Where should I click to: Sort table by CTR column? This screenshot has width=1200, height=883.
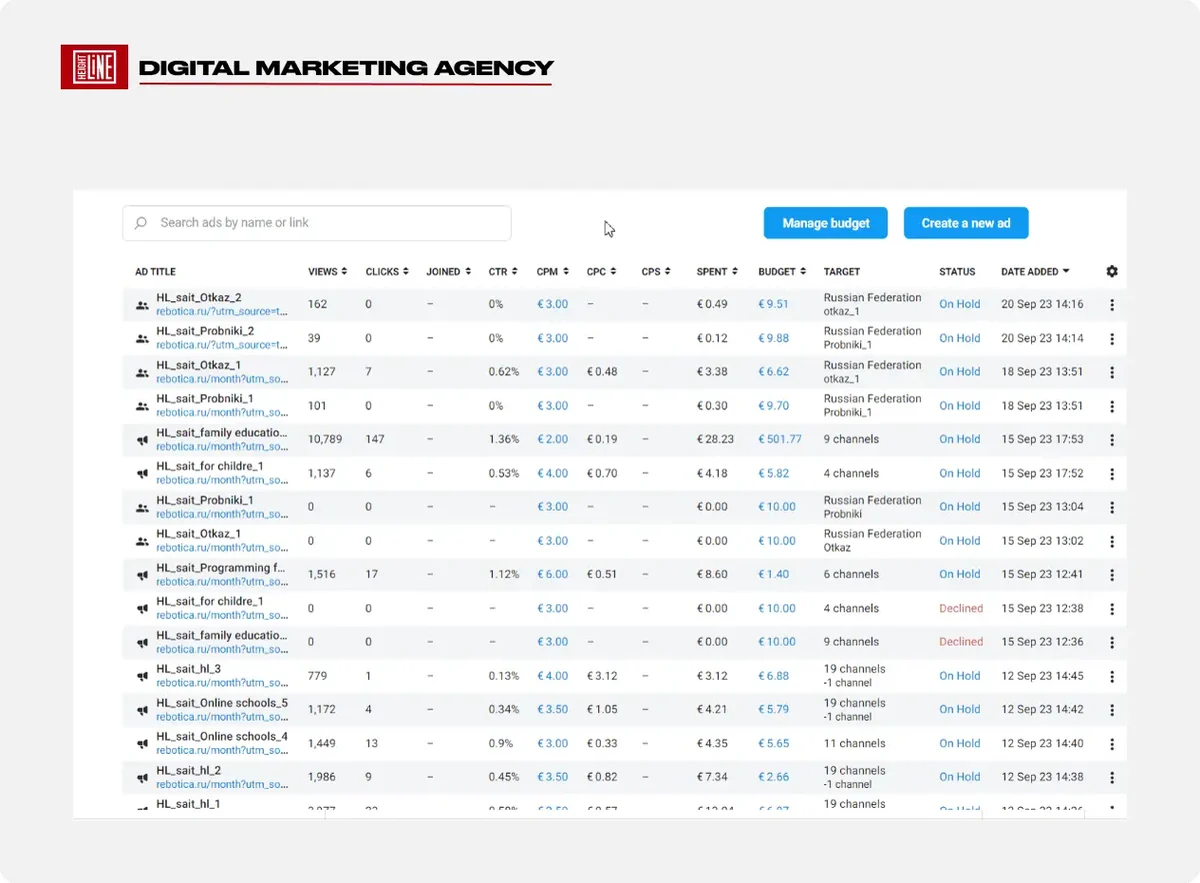pos(503,272)
